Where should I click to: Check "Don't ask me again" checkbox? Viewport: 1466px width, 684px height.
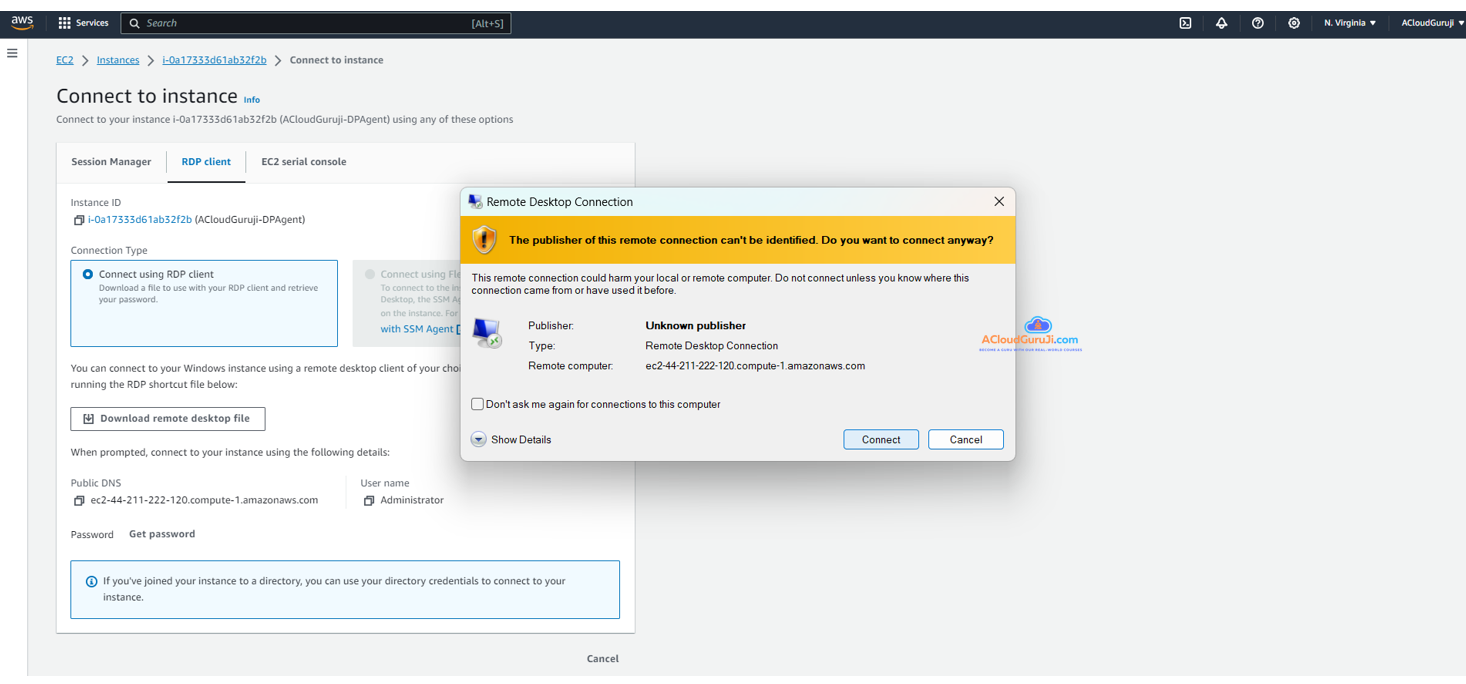[x=477, y=404]
